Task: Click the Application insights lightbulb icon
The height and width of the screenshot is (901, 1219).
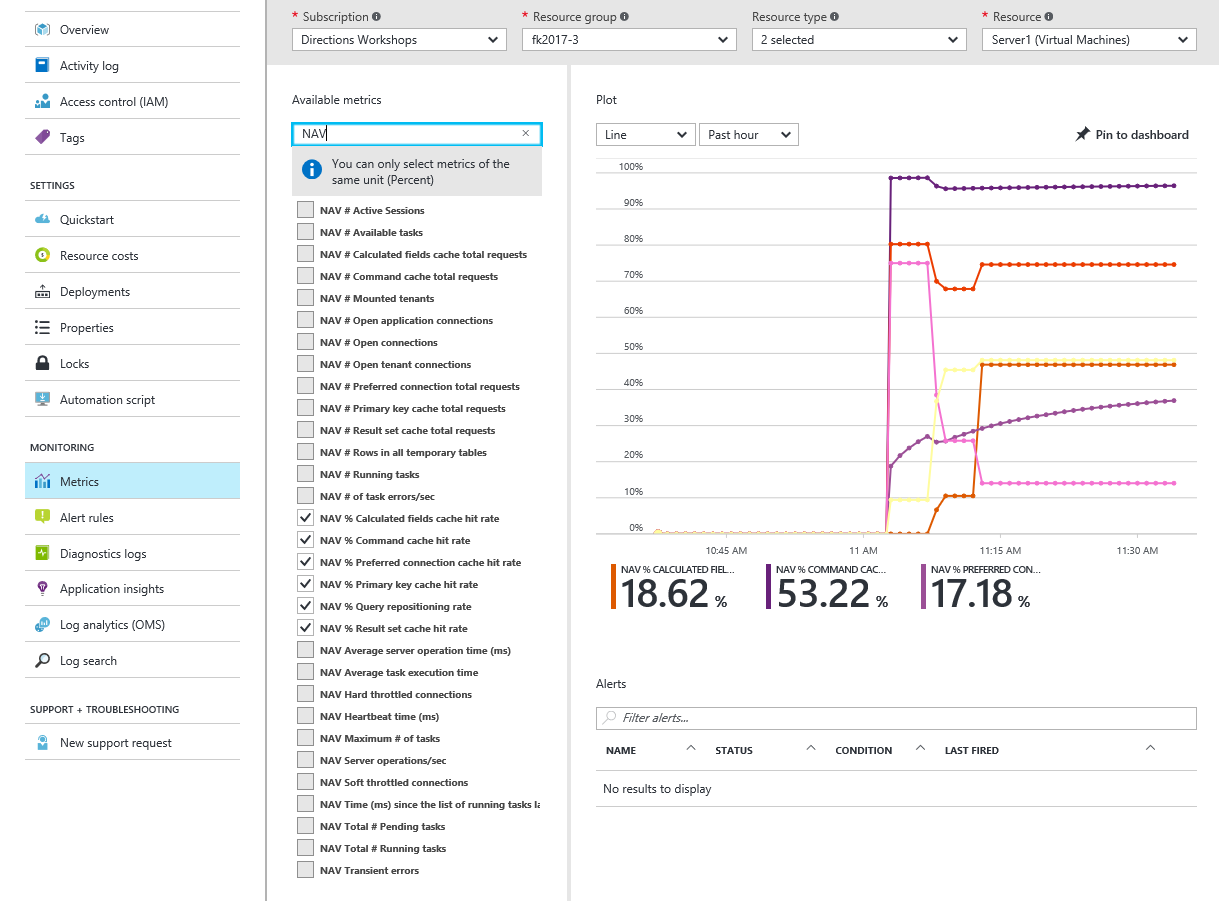Action: click(42, 589)
